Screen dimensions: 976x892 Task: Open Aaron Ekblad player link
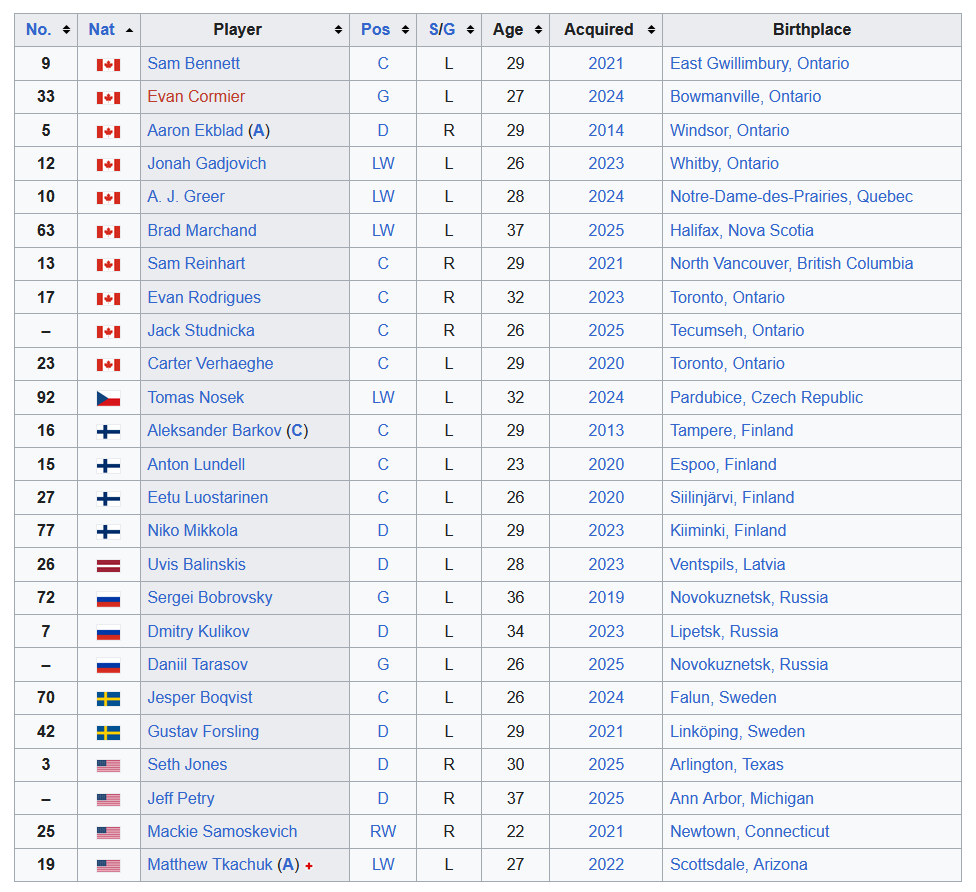pyautogui.click(x=195, y=130)
